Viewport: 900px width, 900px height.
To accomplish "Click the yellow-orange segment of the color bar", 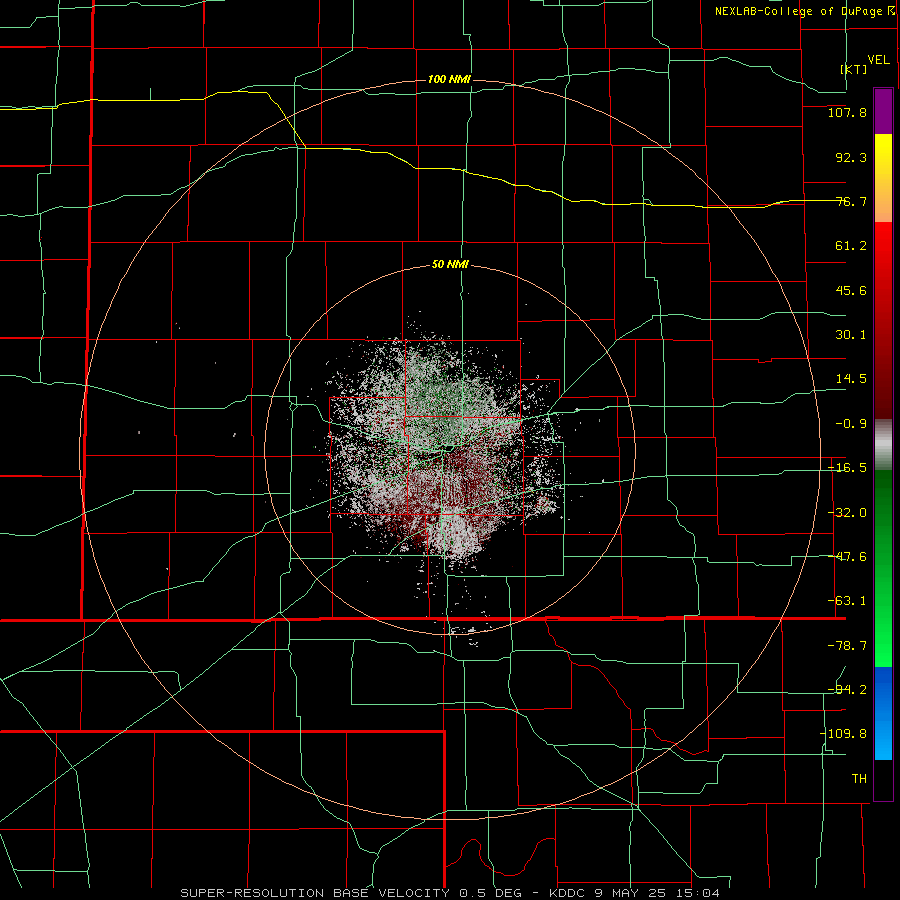I will tap(883, 178).
